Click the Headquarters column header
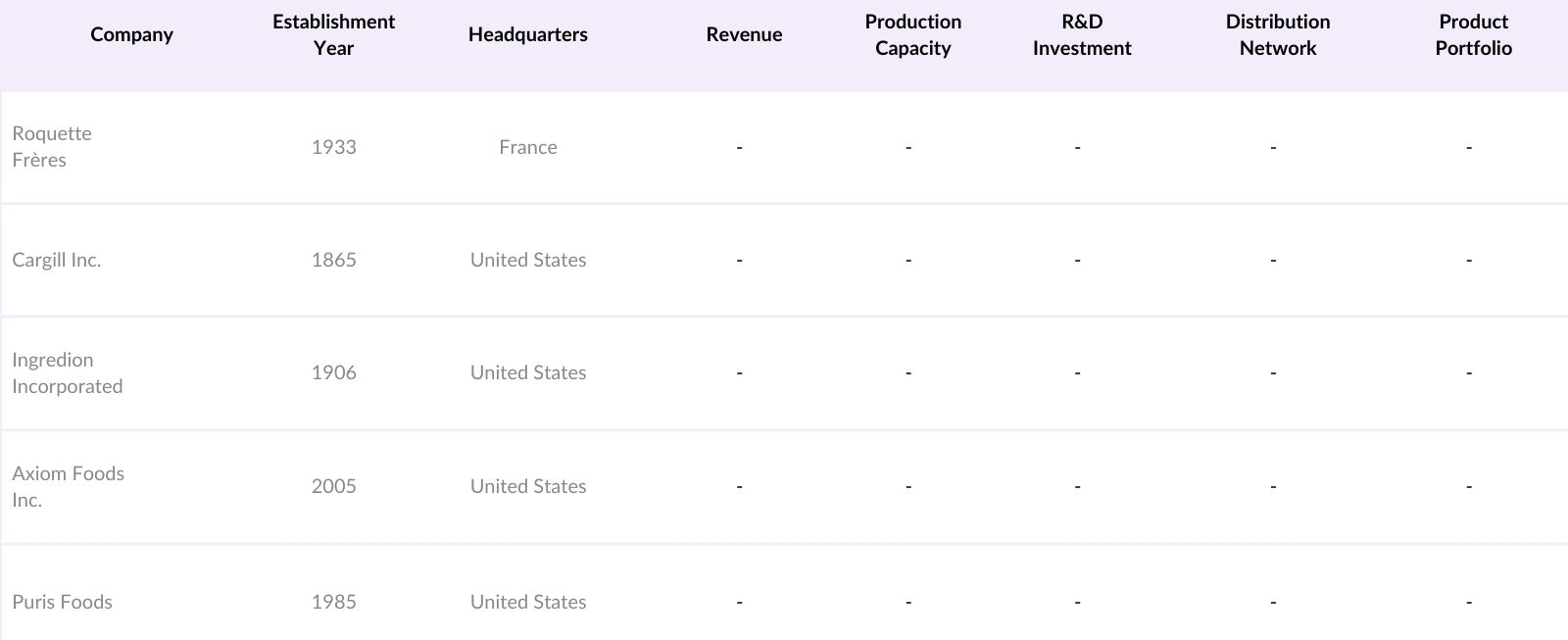1568x640 pixels. tap(527, 34)
